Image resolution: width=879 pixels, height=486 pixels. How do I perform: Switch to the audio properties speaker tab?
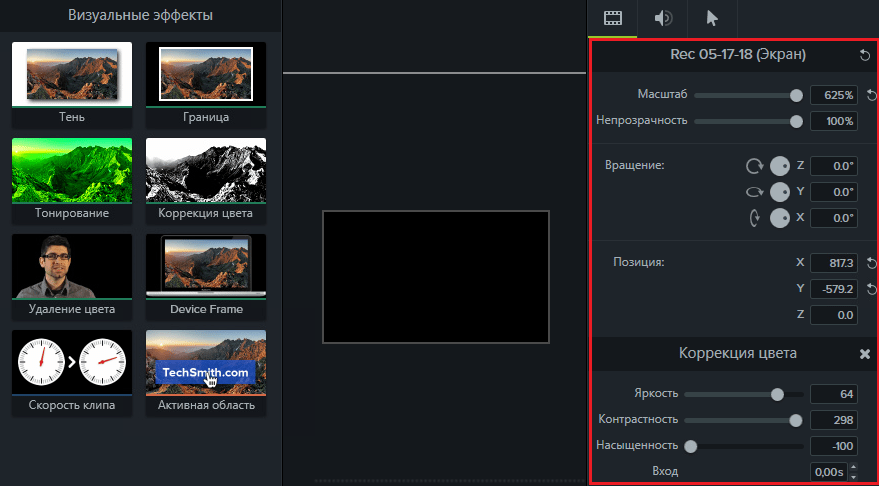pyautogui.click(x=663, y=18)
